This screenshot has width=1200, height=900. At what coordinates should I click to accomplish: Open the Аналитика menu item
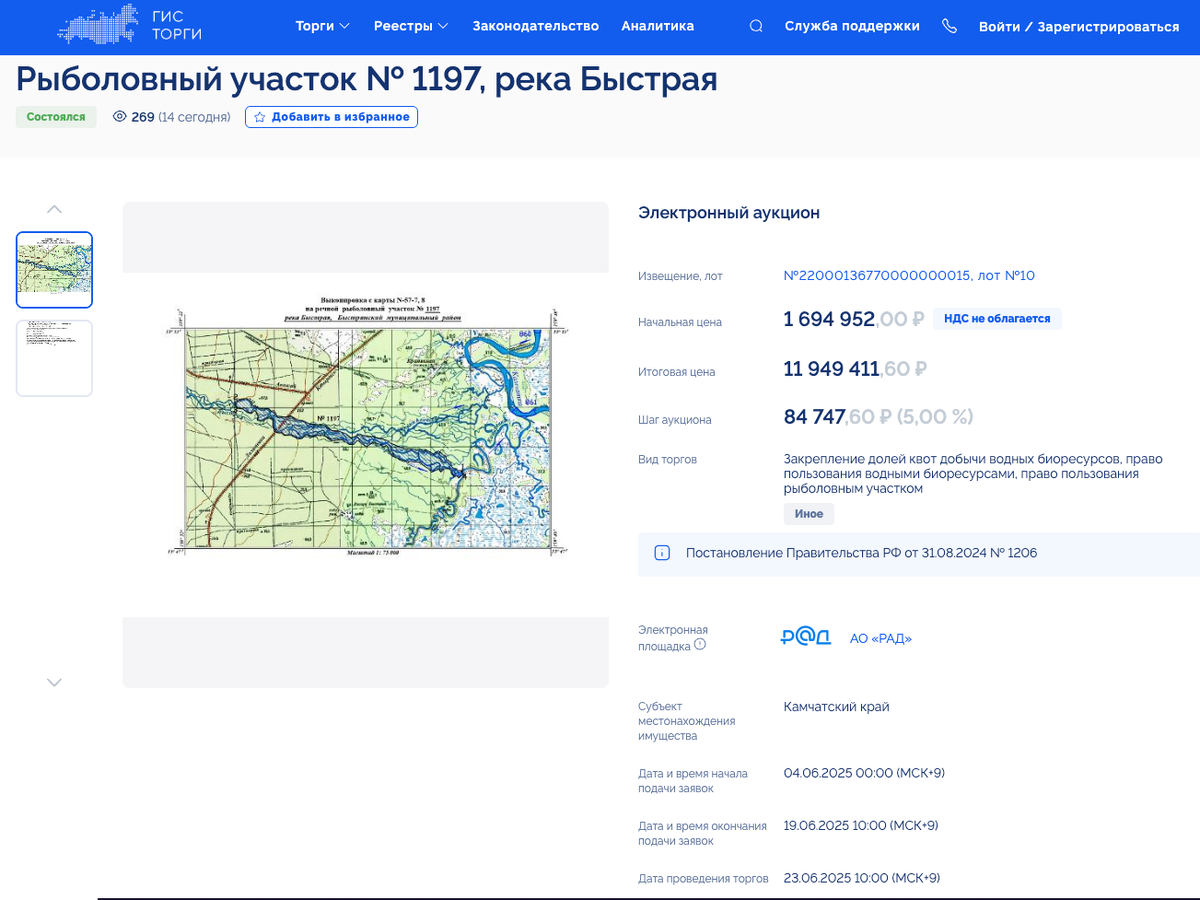[x=657, y=26]
